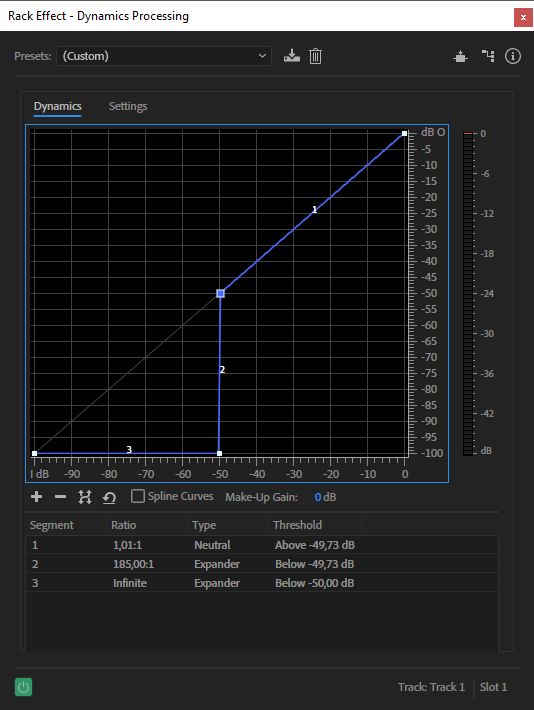Viewport: 534px width, 710px height.
Task: Select the Dynamics tab
Action: [x=58, y=106]
